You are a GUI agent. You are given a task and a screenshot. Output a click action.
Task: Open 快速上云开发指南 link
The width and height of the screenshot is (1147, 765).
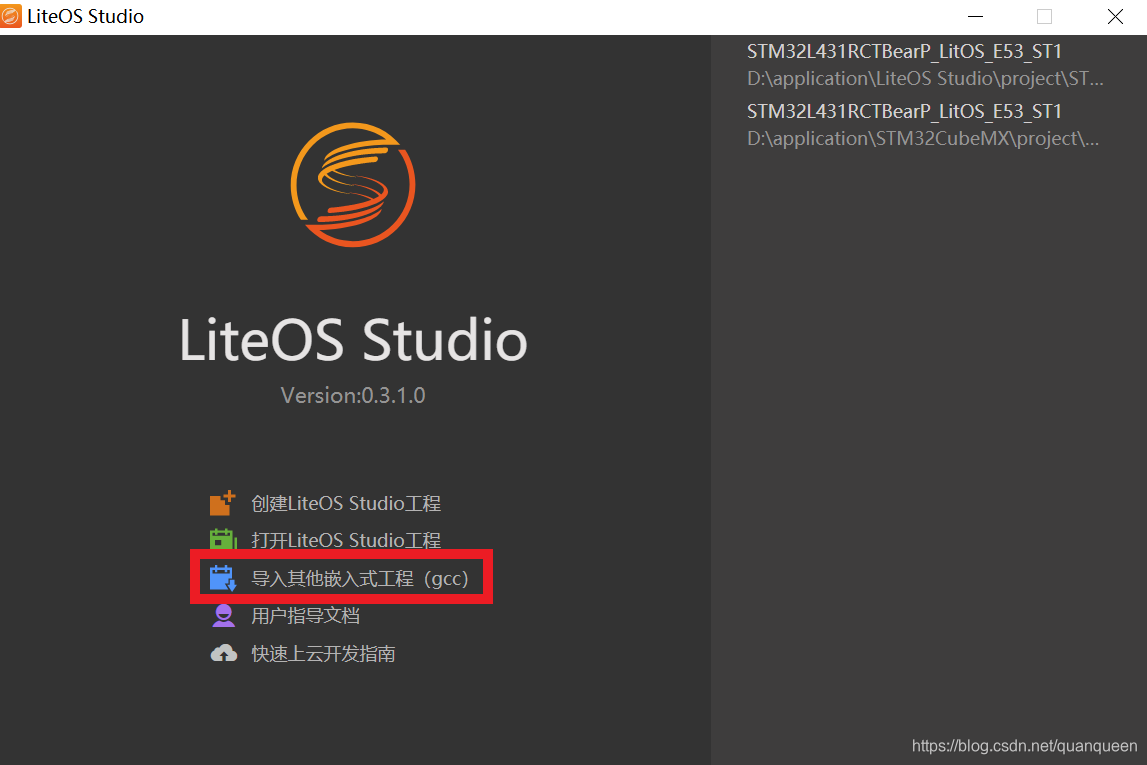(323, 654)
